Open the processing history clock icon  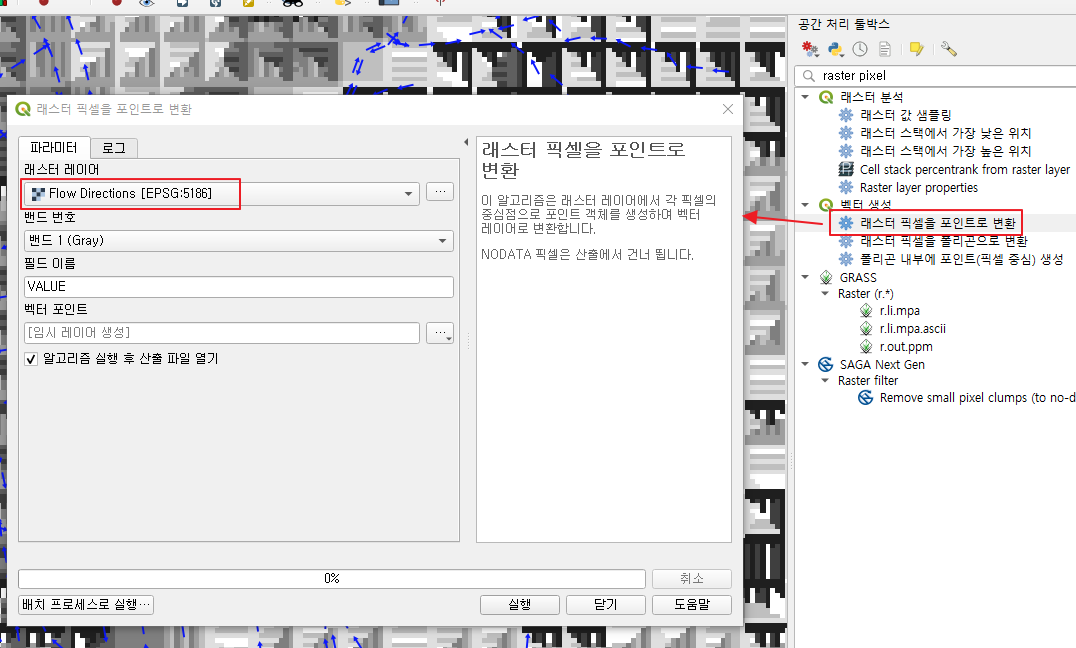pos(859,48)
